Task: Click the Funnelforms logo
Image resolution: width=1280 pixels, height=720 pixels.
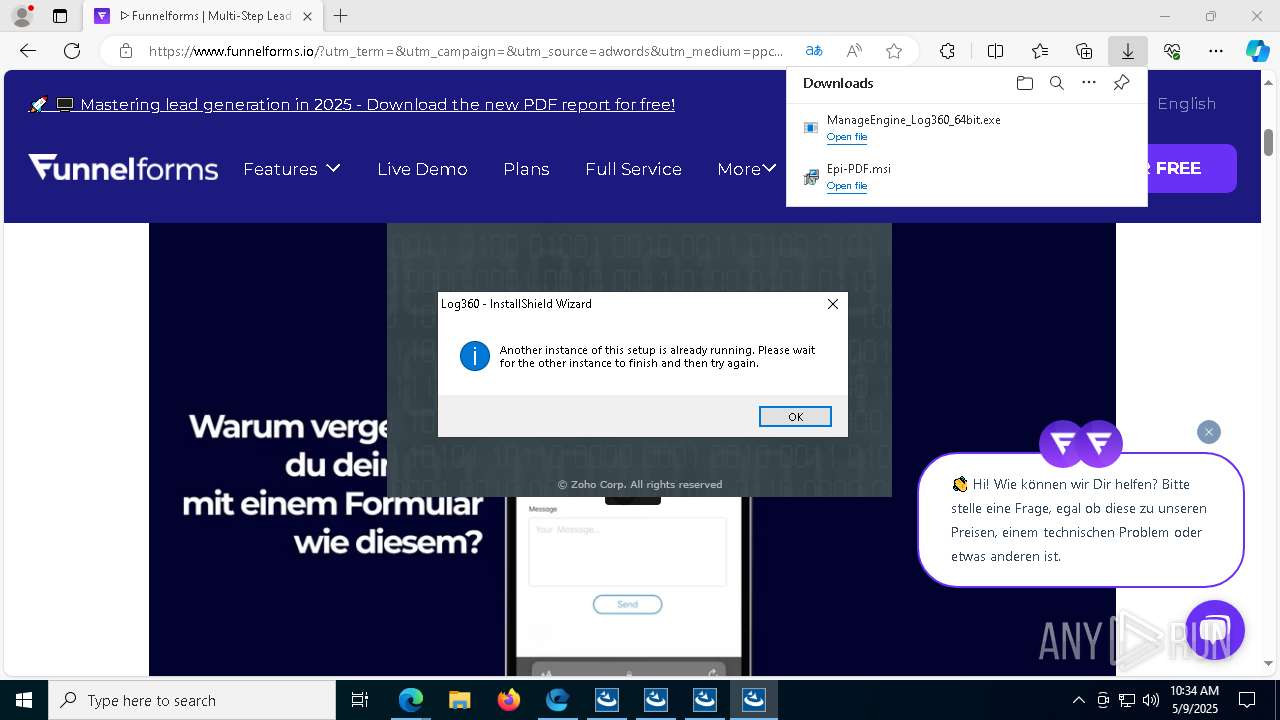Action: click(123, 168)
